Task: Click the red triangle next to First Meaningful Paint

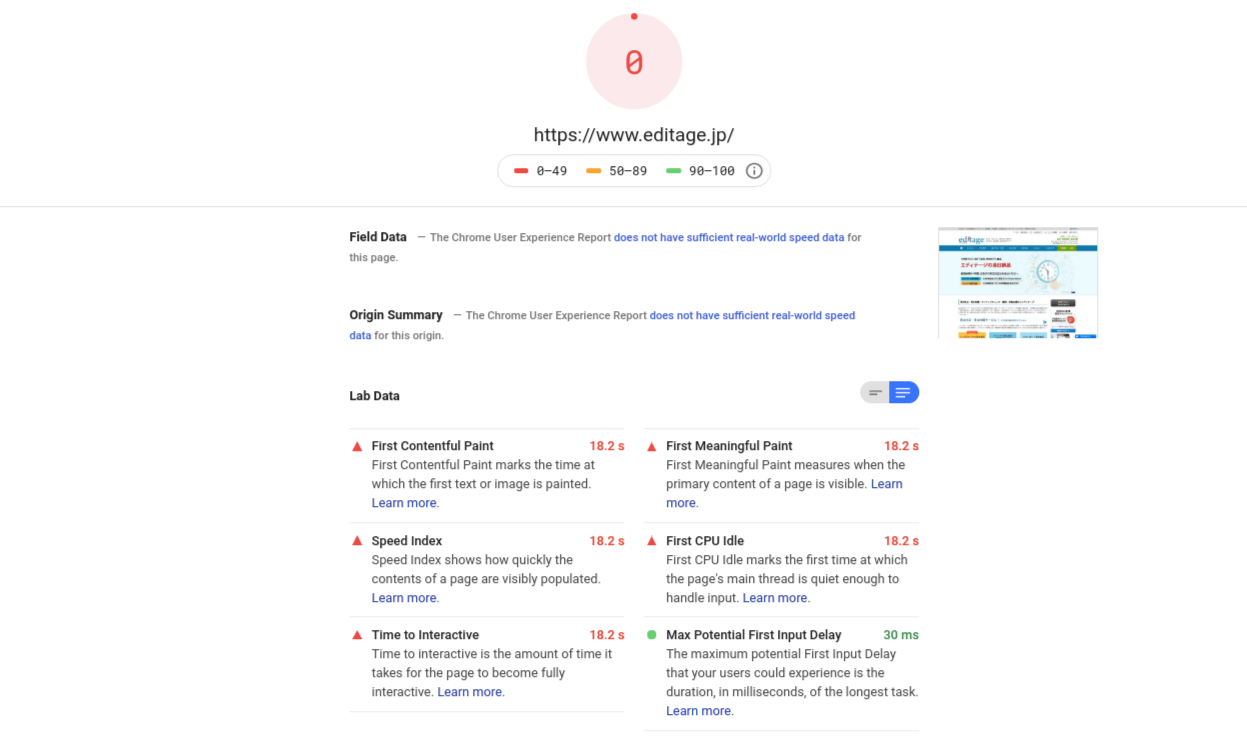Action: click(x=651, y=446)
